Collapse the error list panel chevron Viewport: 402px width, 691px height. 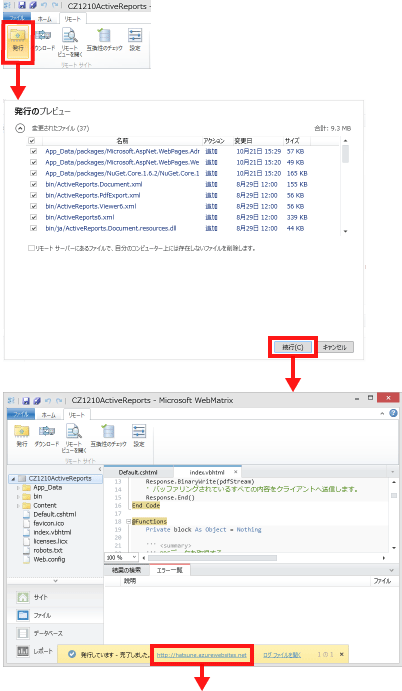pyautogui.click(x=392, y=570)
